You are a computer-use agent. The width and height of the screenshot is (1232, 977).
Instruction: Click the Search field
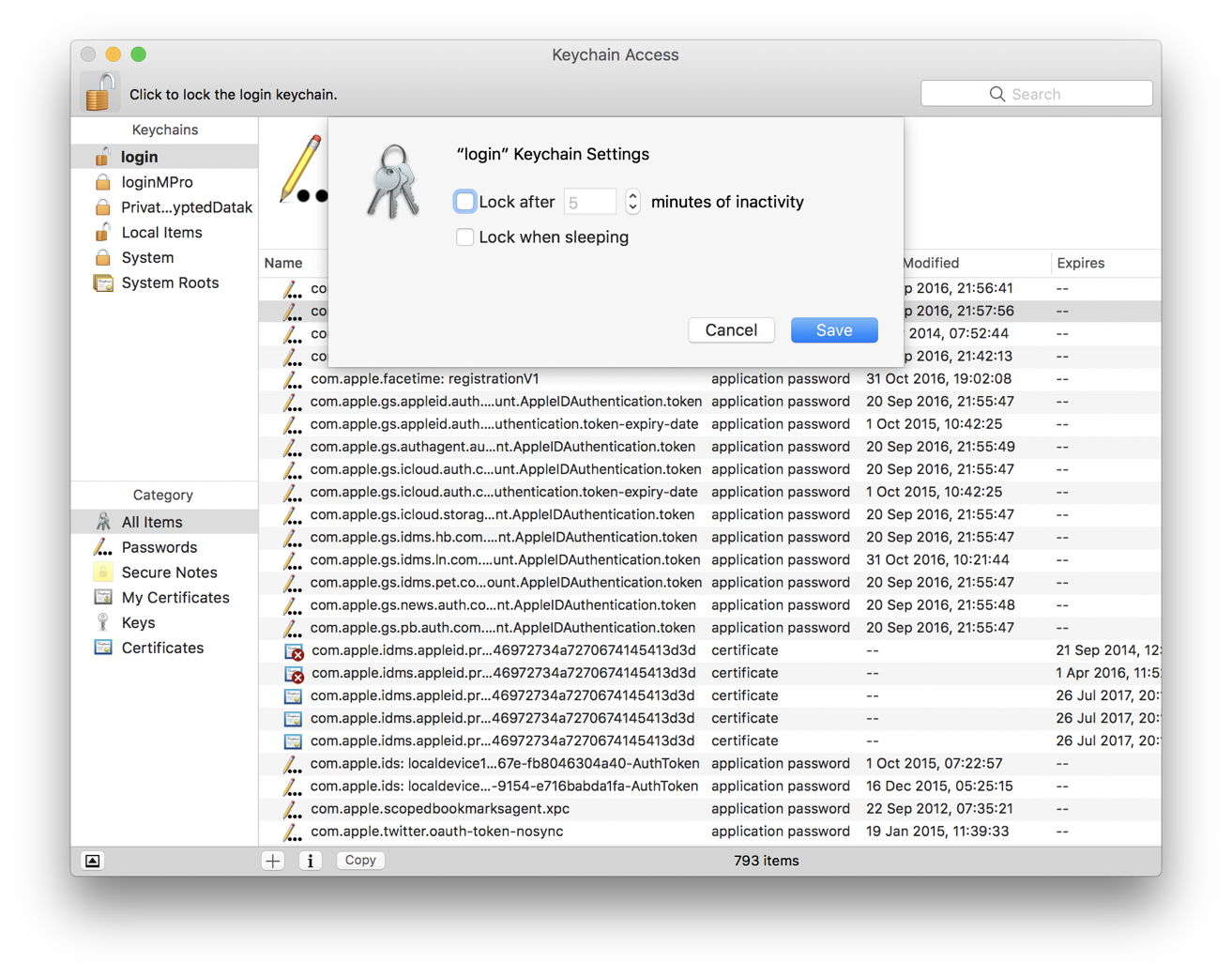(x=1036, y=94)
